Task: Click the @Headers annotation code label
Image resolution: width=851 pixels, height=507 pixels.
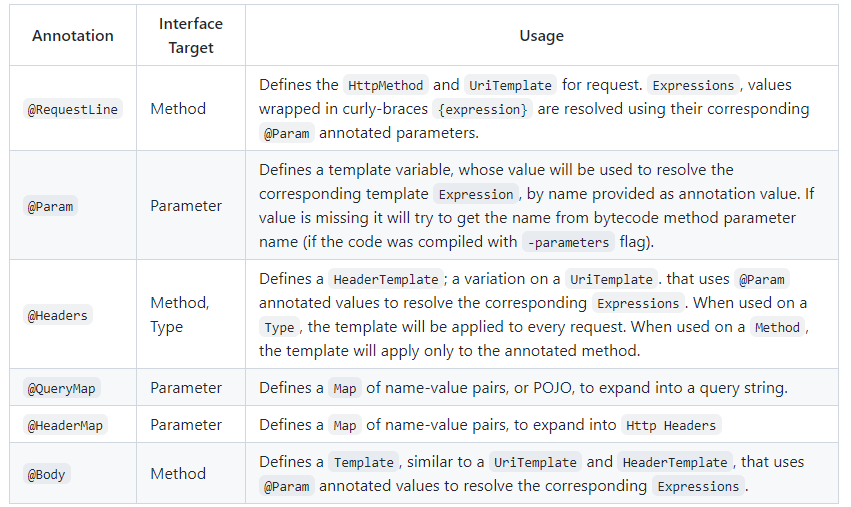Action: [x=58, y=315]
